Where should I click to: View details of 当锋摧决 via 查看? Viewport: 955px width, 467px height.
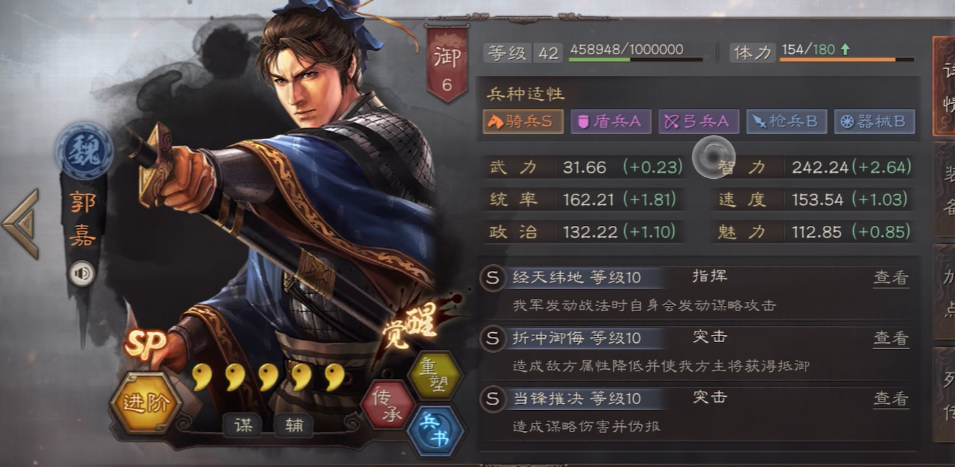891,399
